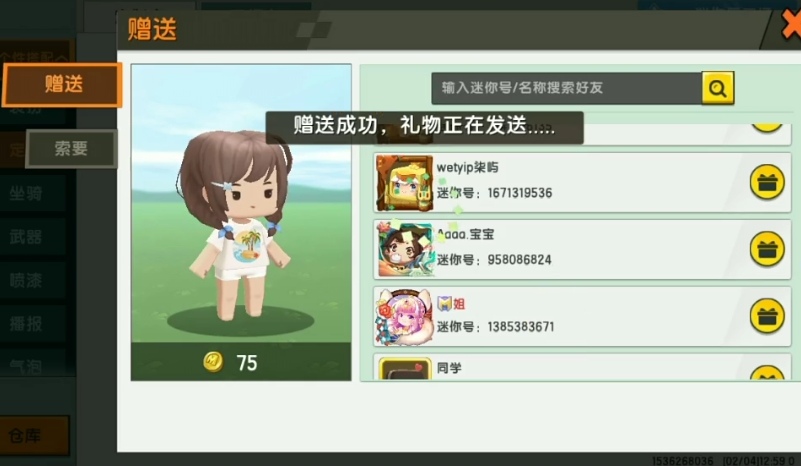Click the gold coin icon beside 75
Viewport: 801px width, 466px height.
(x=213, y=362)
